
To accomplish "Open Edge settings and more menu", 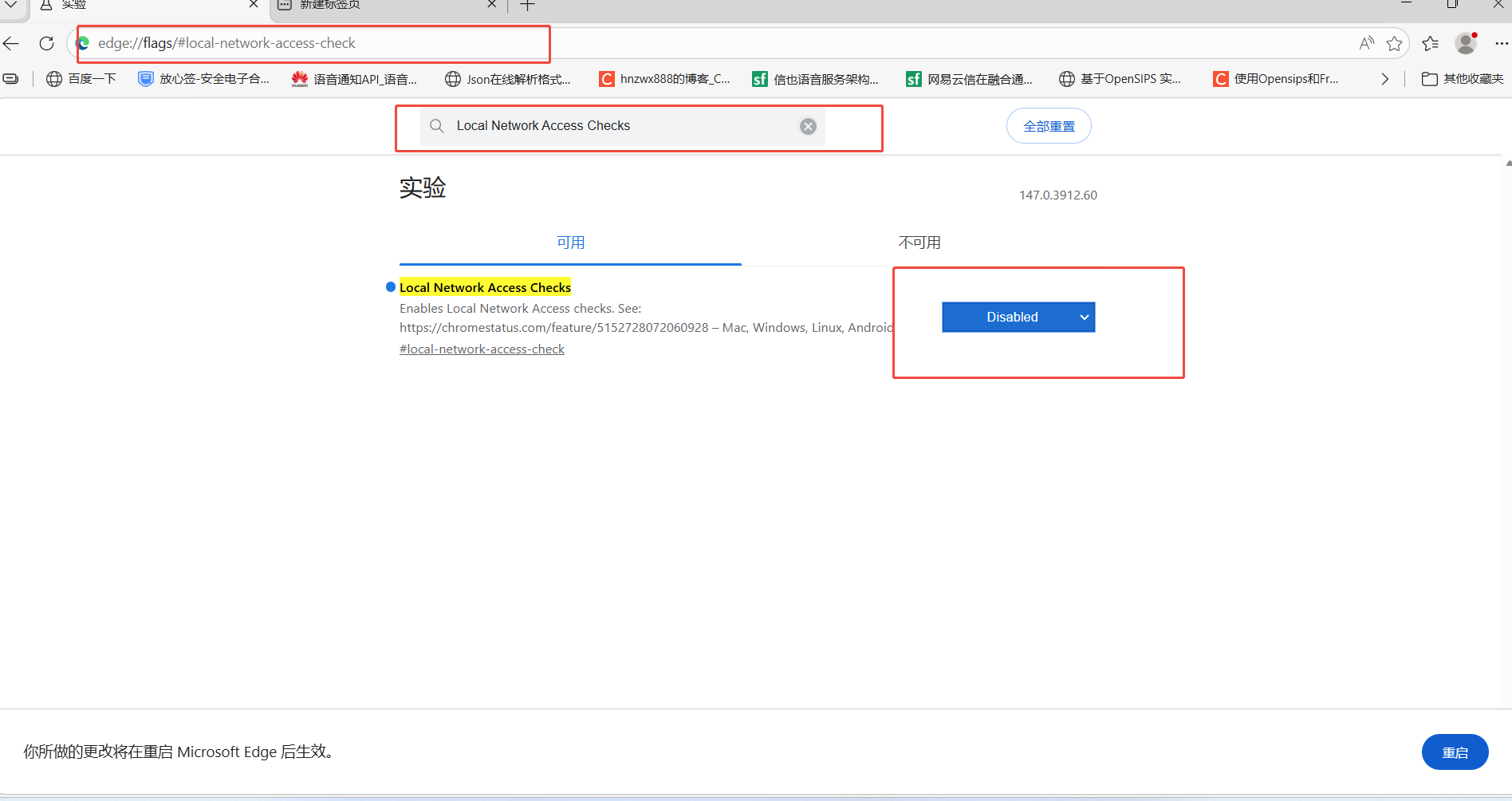I will click(1501, 43).
